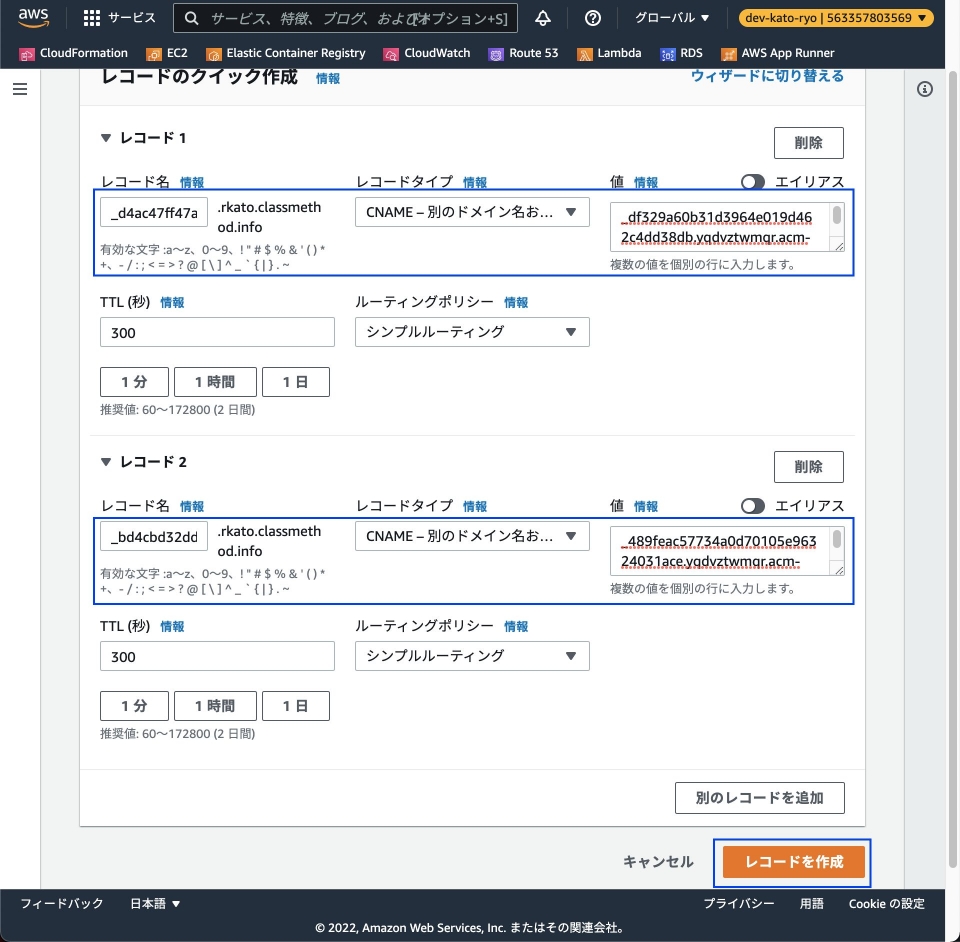Open the CNAME record type dropdown
Screen dimensions: 960x942
tap(472, 212)
